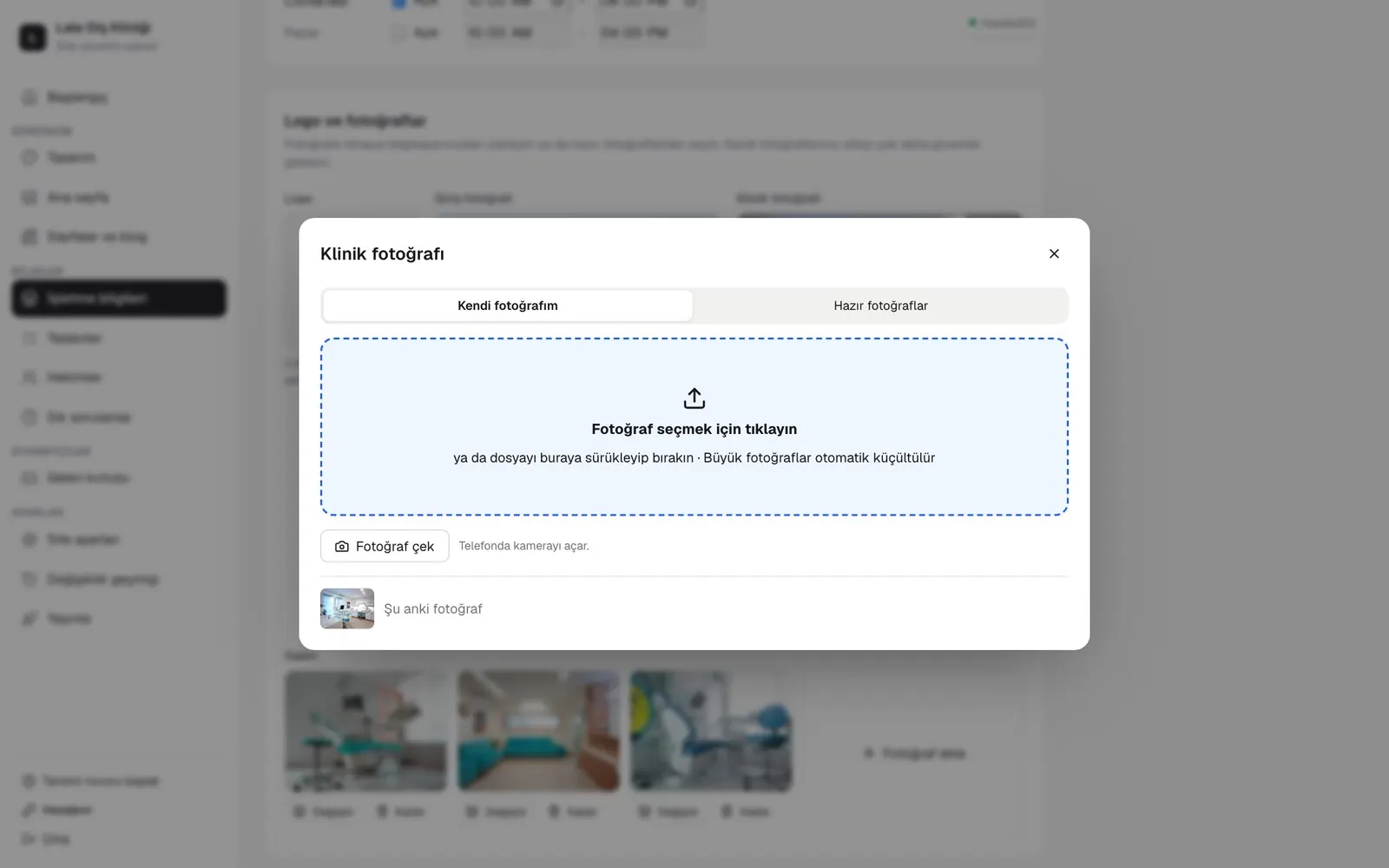Click the dark clinic logo icon in sidebar

tap(33, 37)
